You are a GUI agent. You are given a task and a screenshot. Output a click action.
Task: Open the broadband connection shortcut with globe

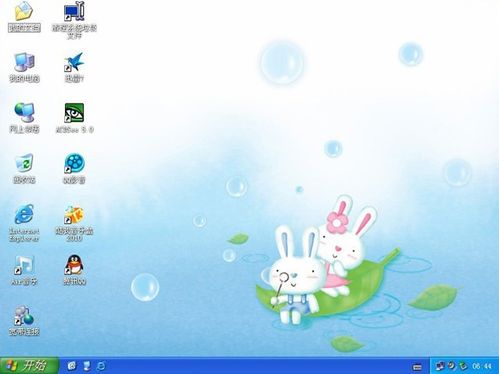coord(24,316)
